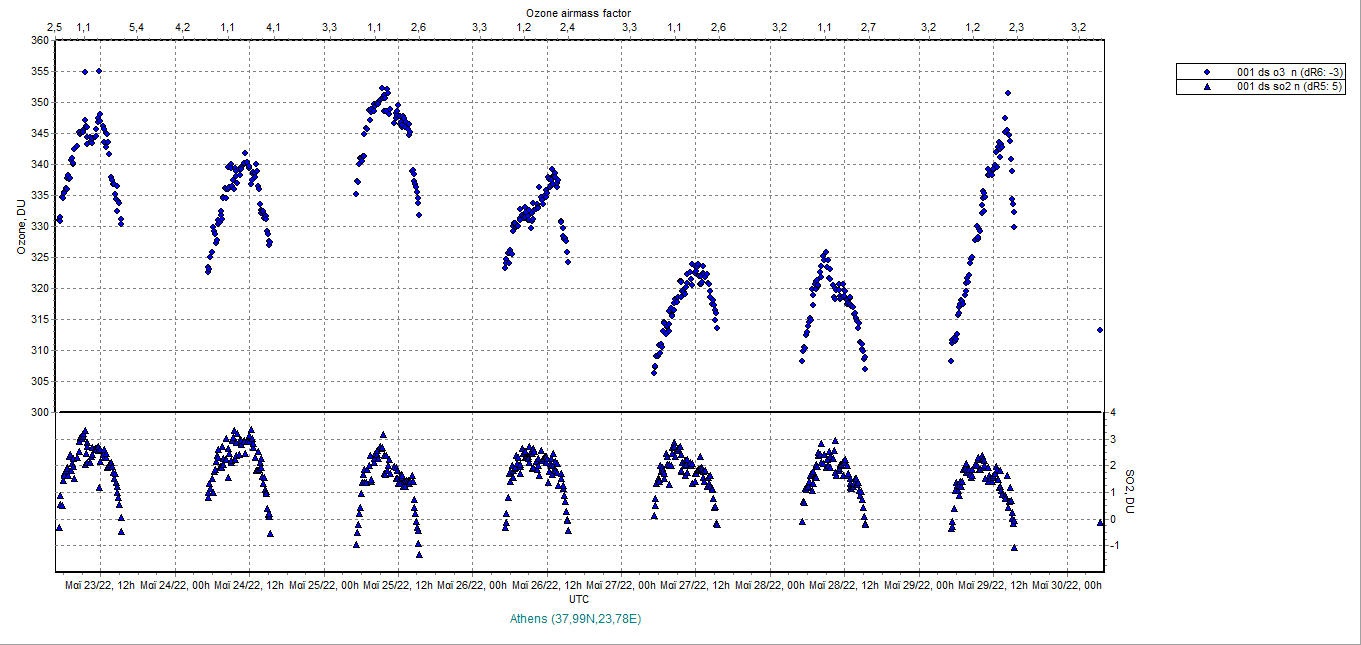Viewport: 1361px width, 645px height.
Task: Click the 360 value on the ozone axis
Action: pyautogui.click(x=39, y=41)
